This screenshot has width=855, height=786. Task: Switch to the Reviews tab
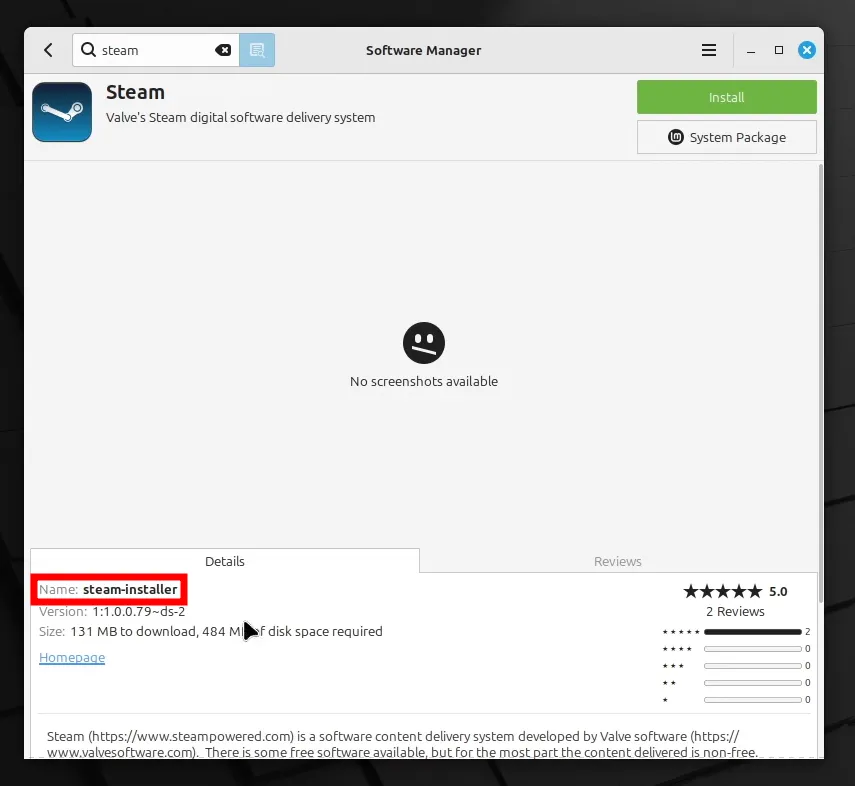[617, 561]
